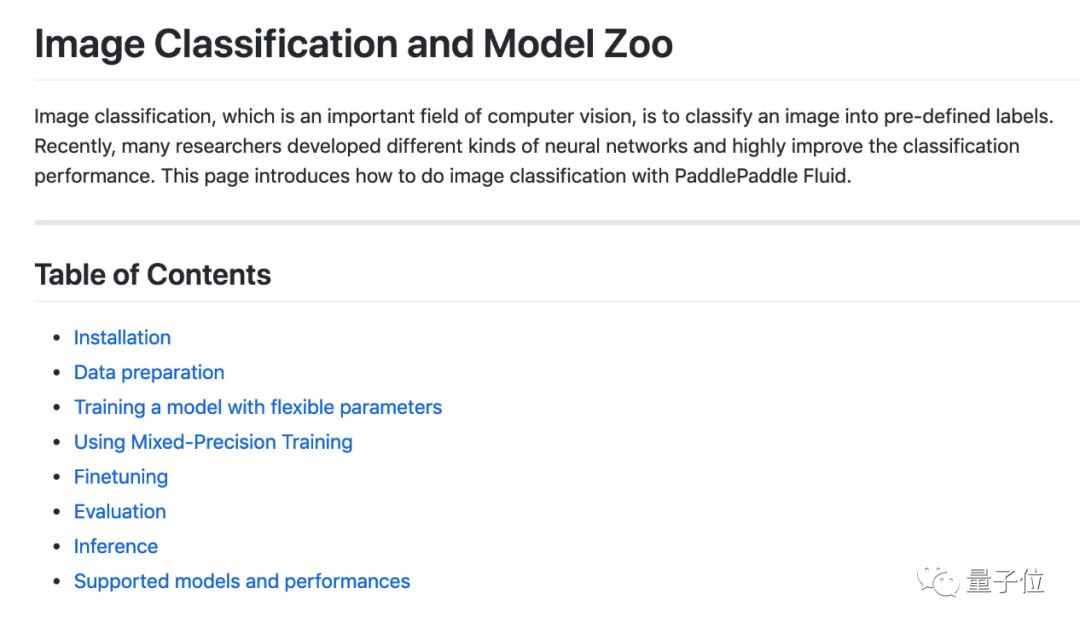1080x629 pixels.
Task: Jump to Using Mixed-Precision Training
Action: pyautogui.click(x=213, y=442)
